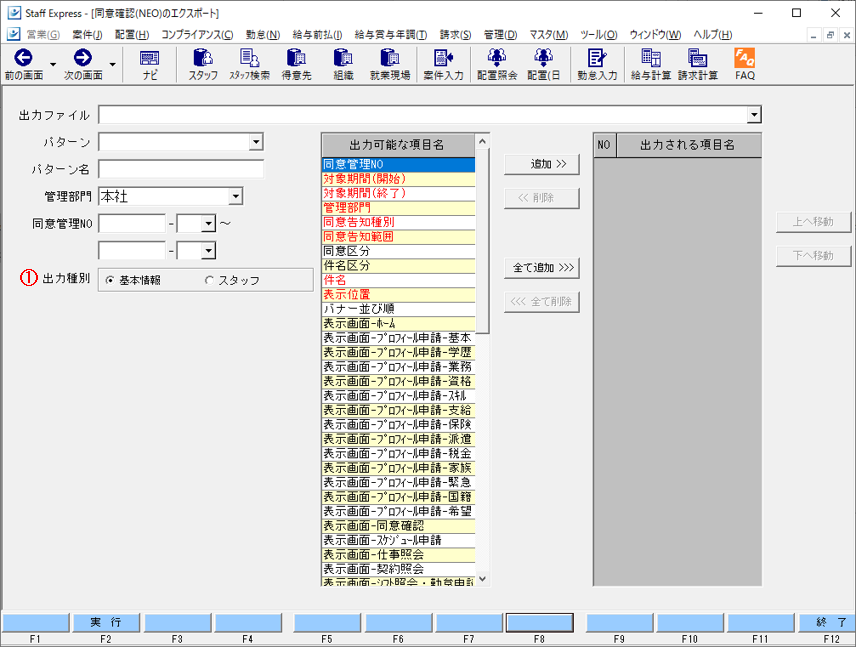The image size is (856, 647).
Task: Click the 追加 >> button
Action: tap(542, 164)
